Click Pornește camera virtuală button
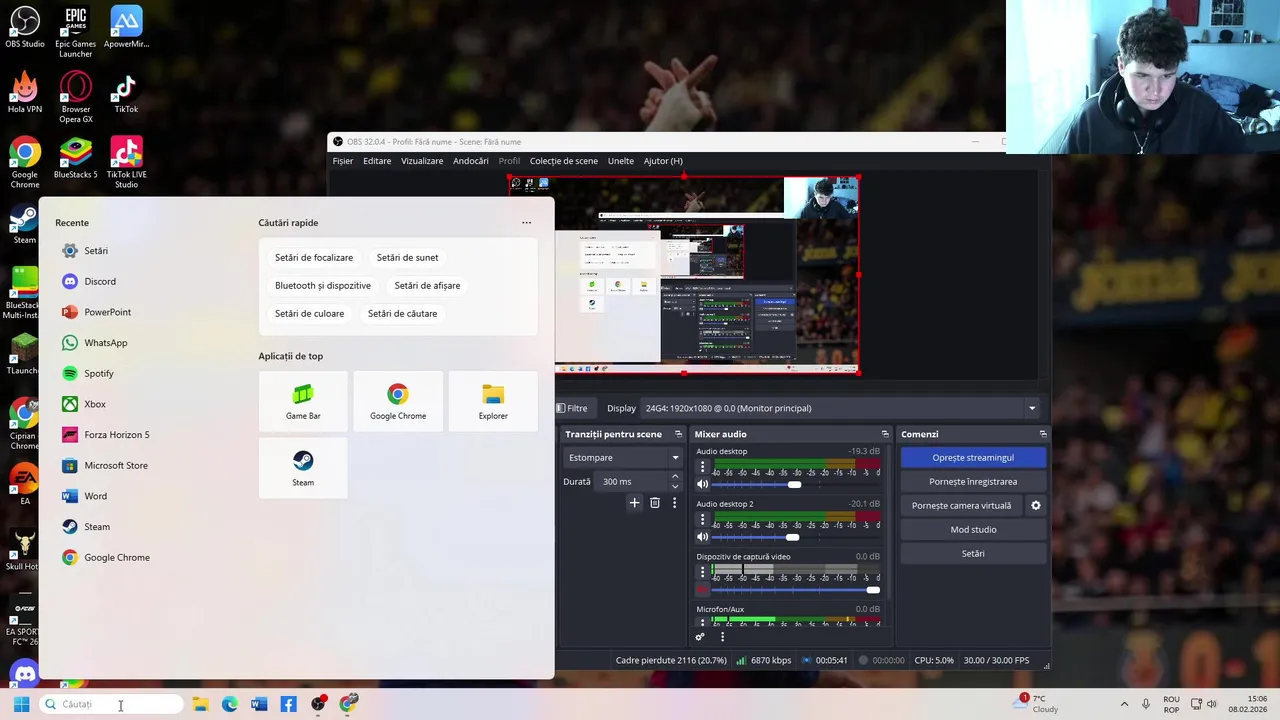The width and height of the screenshot is (1280, 720). click(961, 506)
